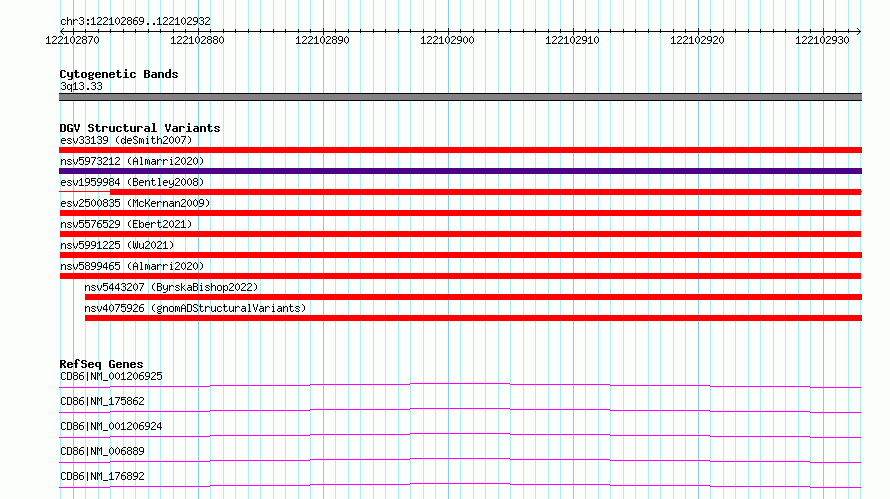Select the 3q13.33 band label
Viewport: 890px width, 499px height.
point(81,86)
